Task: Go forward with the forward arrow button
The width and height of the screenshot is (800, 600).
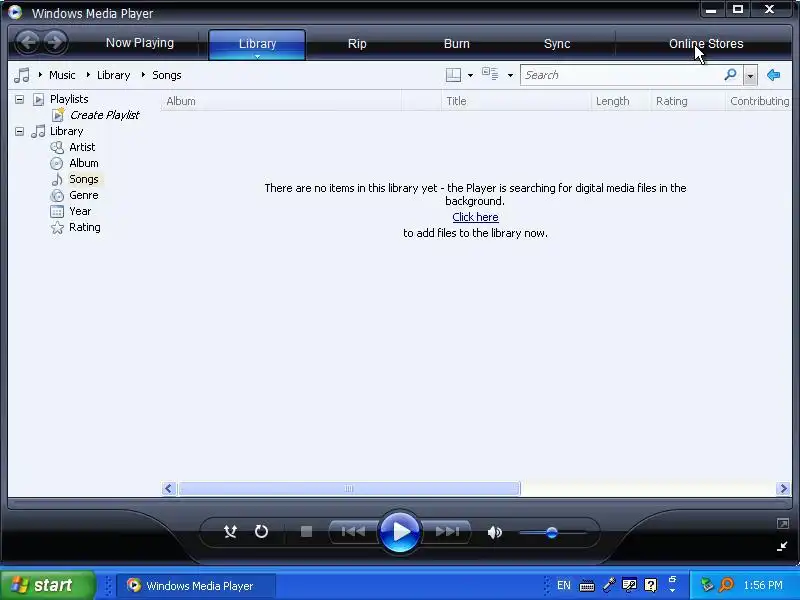Action: [55, 42]
